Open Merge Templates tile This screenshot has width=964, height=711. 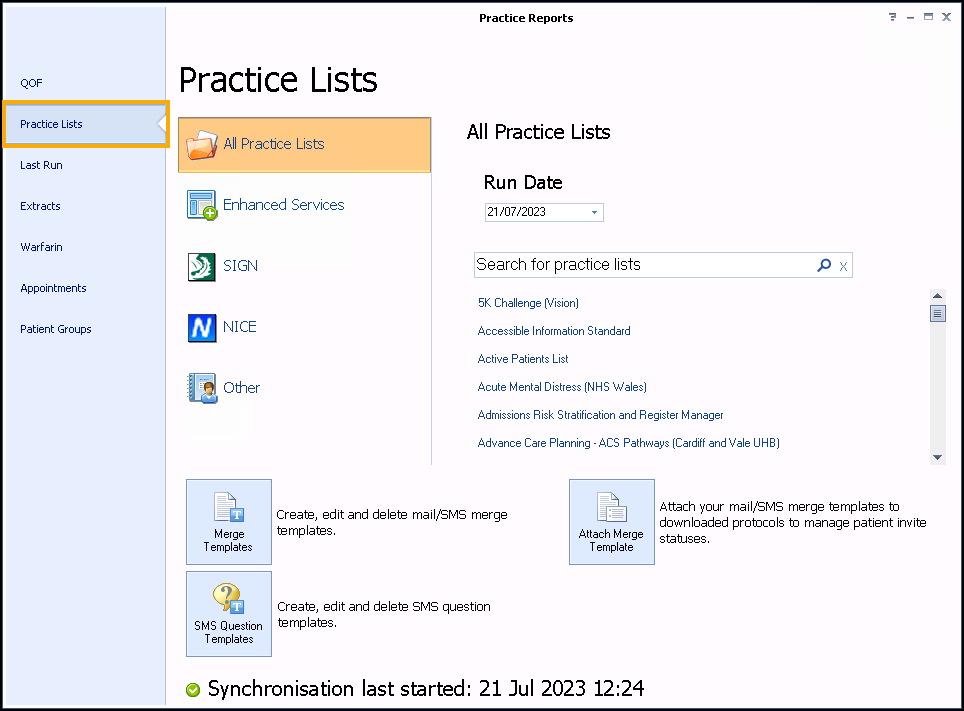point(229,522)
